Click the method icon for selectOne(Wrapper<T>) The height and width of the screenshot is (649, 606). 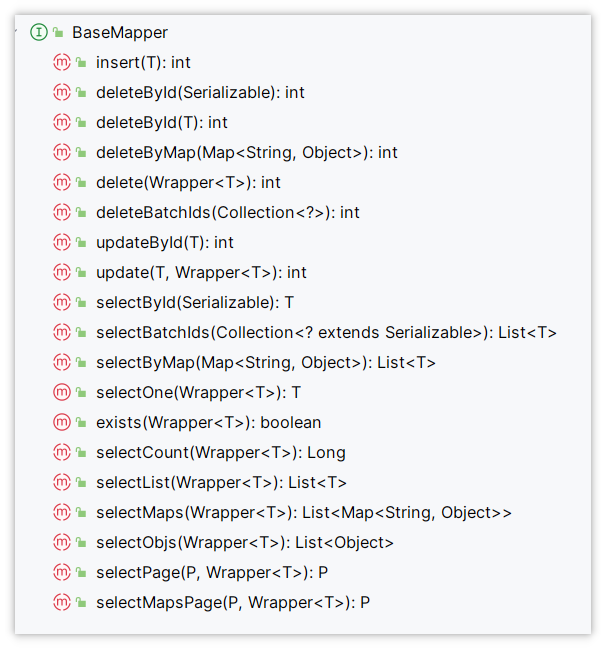coord(62,392)
